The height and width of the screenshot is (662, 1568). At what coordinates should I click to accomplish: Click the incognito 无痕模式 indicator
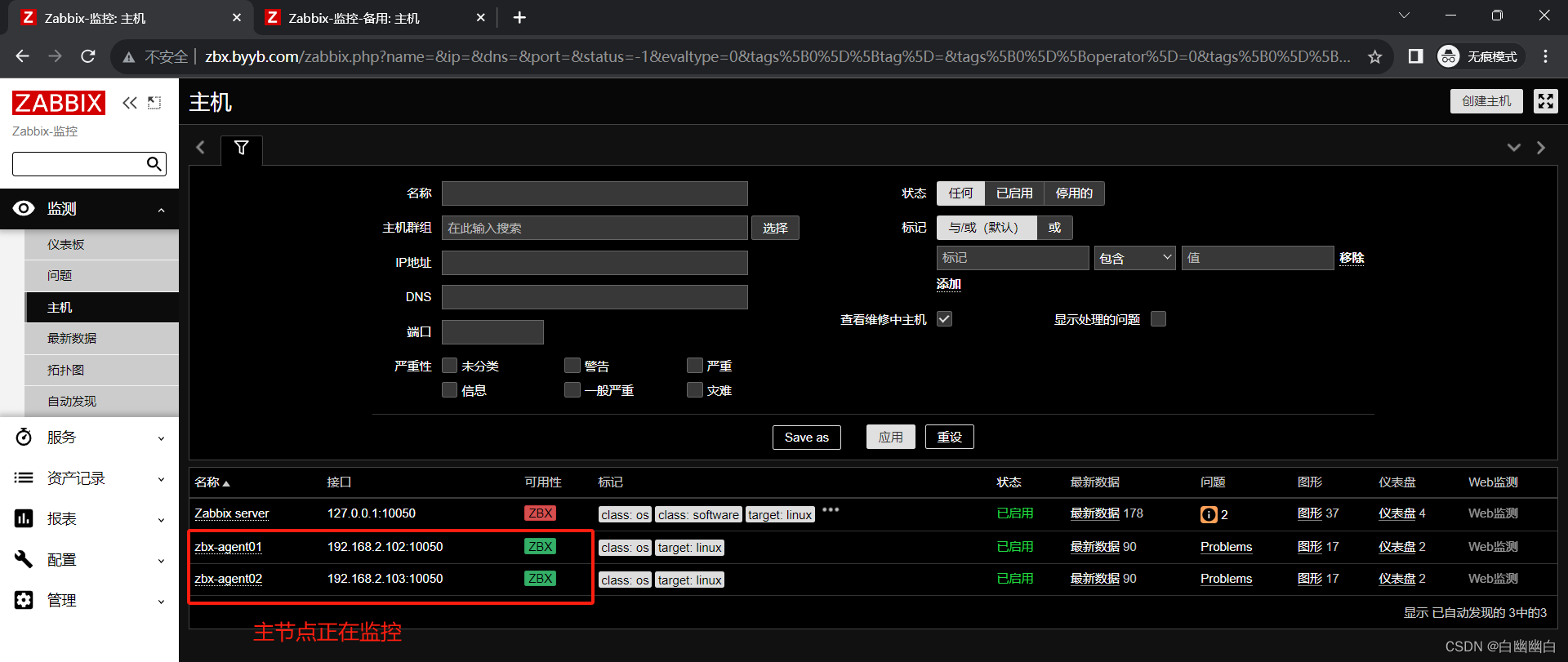1480,56
